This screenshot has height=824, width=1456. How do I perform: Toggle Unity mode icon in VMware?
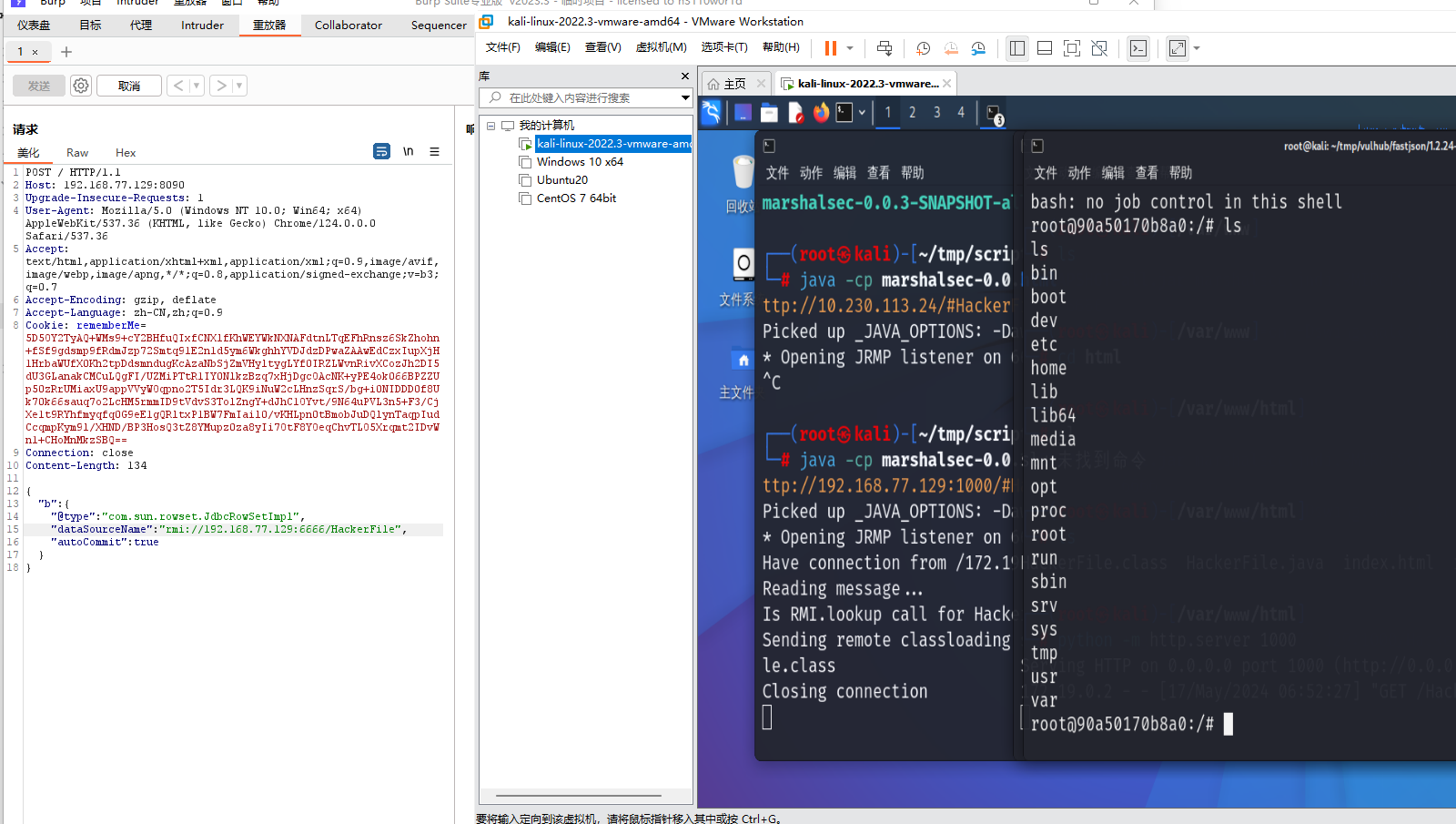point(1099,48)
